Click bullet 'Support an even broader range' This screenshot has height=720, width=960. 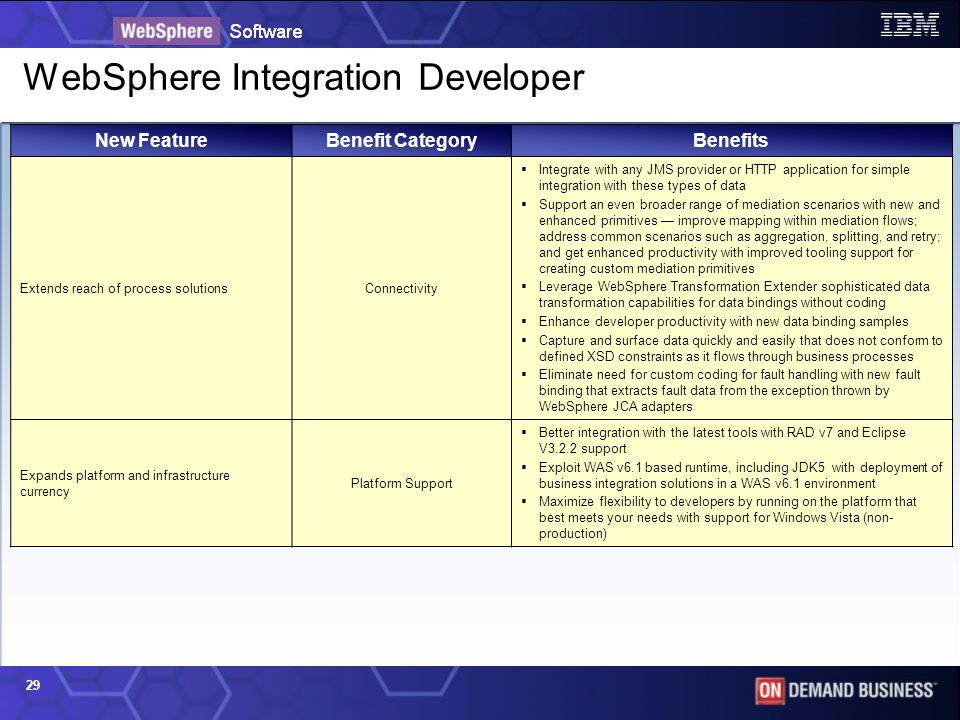tap(739, 236)
